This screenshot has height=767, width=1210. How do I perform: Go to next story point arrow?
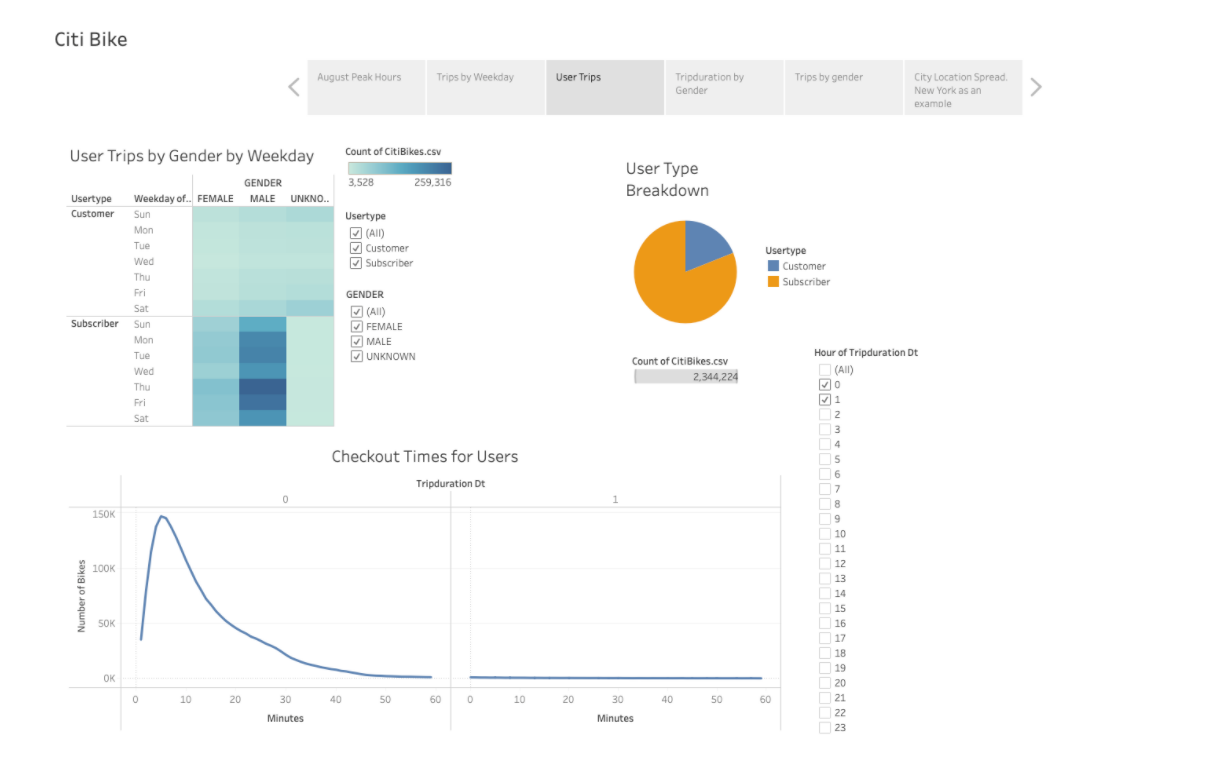[1036, 87]
